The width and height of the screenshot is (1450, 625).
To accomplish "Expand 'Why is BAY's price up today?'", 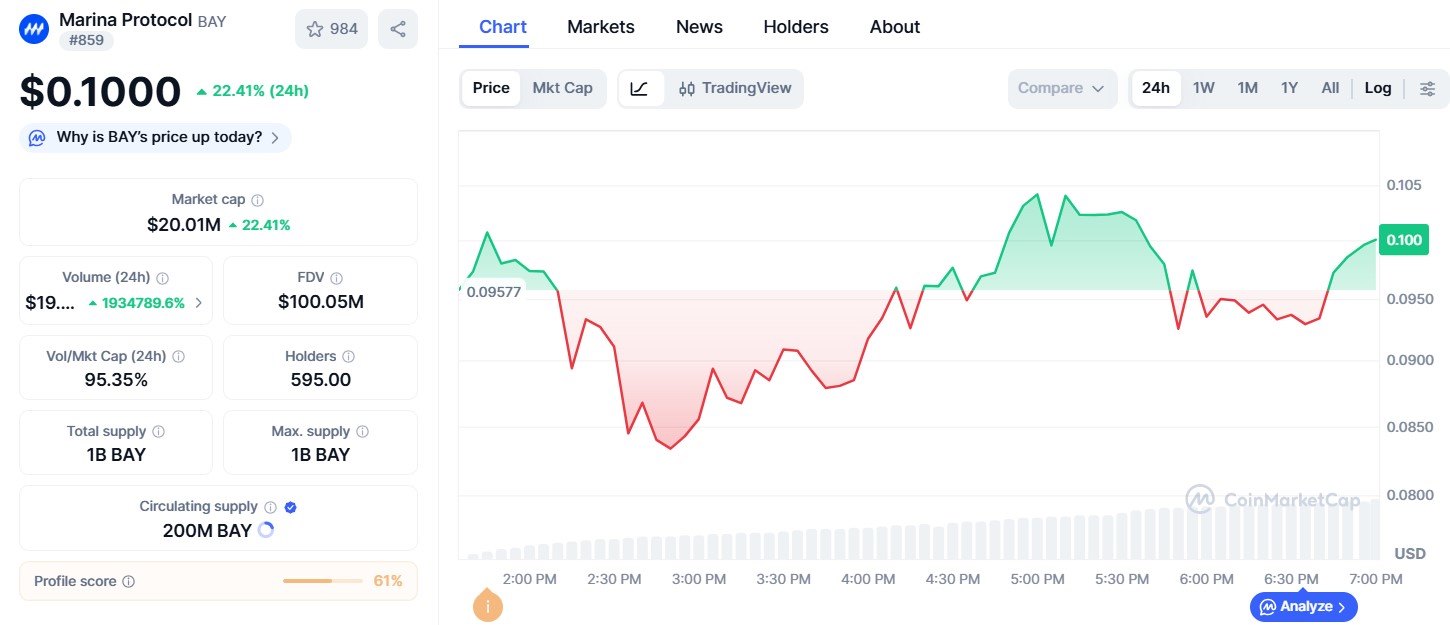I will 155,137.
